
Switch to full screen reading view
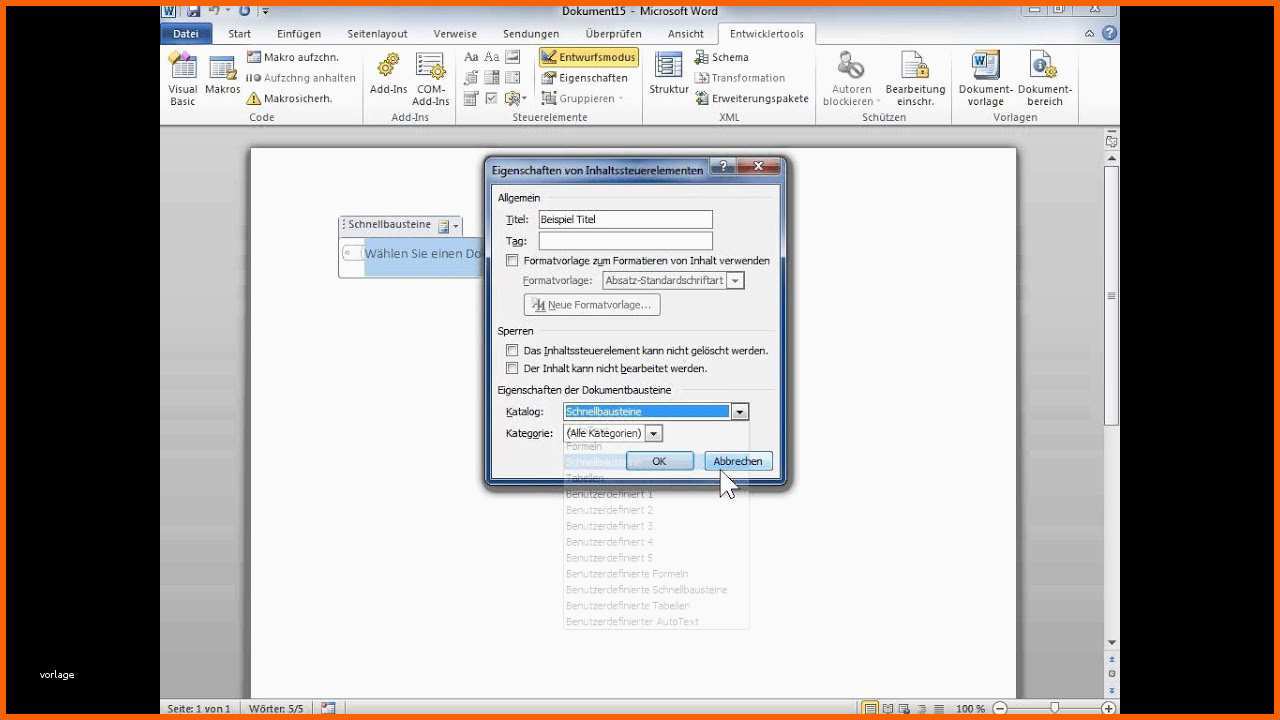888,708
